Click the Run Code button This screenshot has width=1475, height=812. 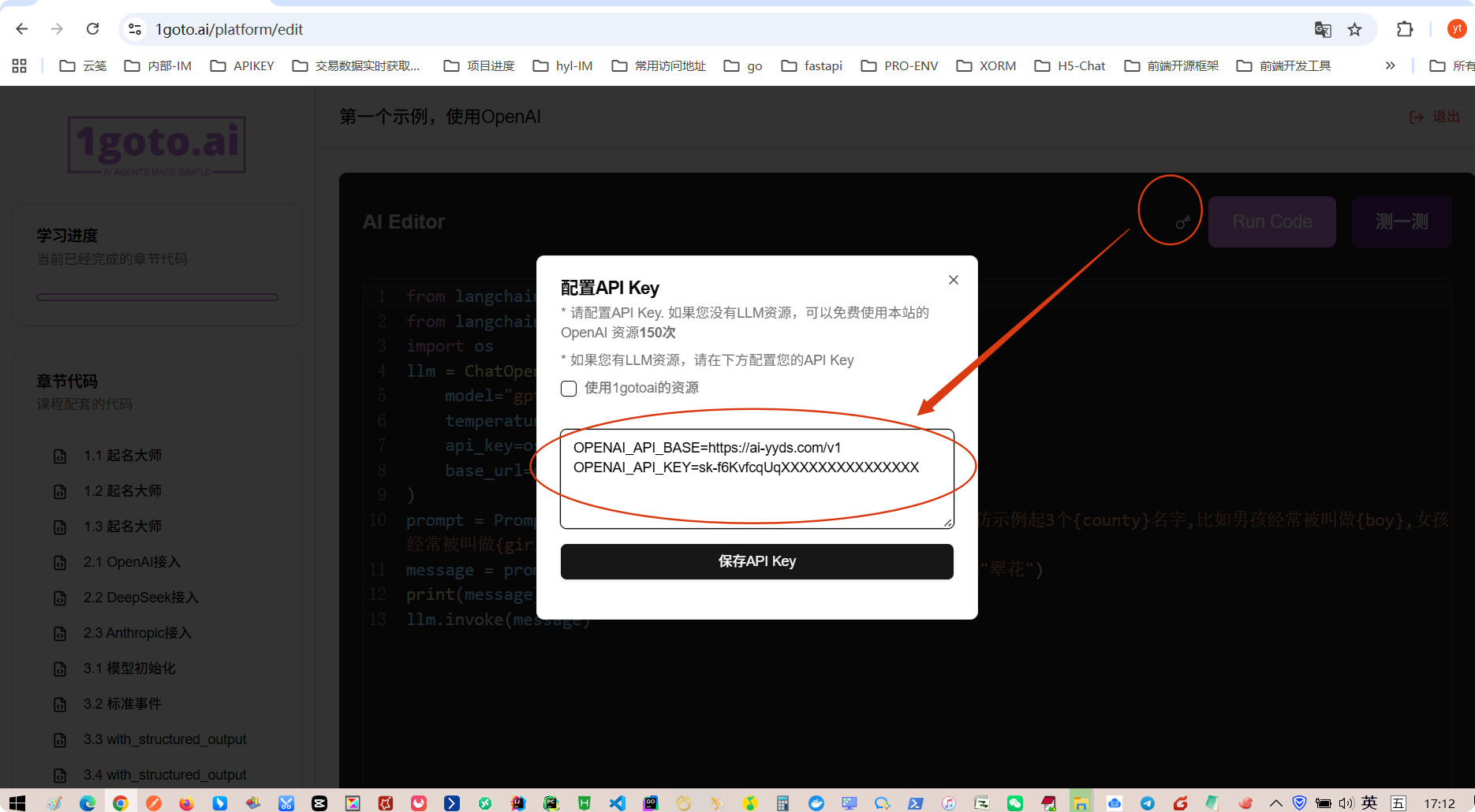point(1272,222)
